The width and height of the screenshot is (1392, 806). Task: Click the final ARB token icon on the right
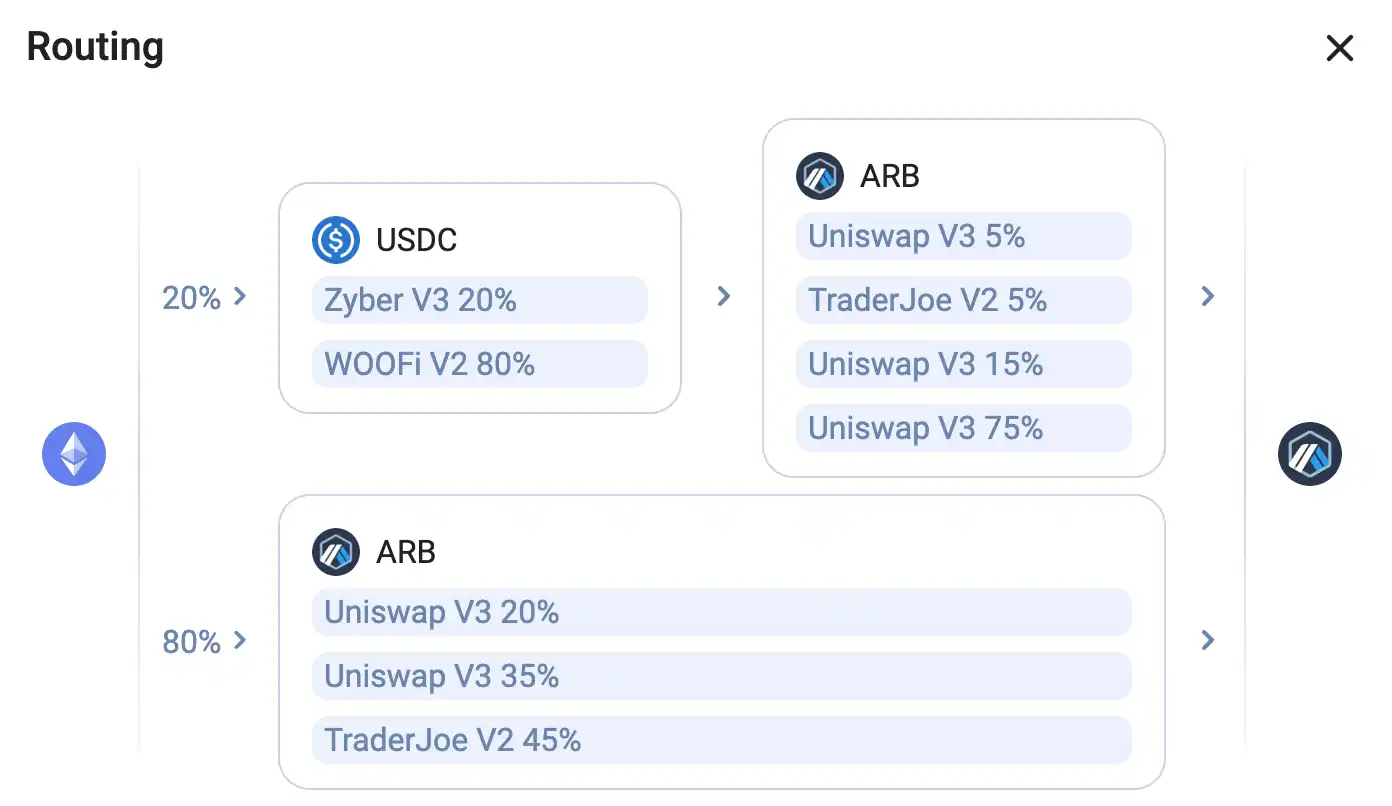pyautogui.click(x=1310, y=454)
